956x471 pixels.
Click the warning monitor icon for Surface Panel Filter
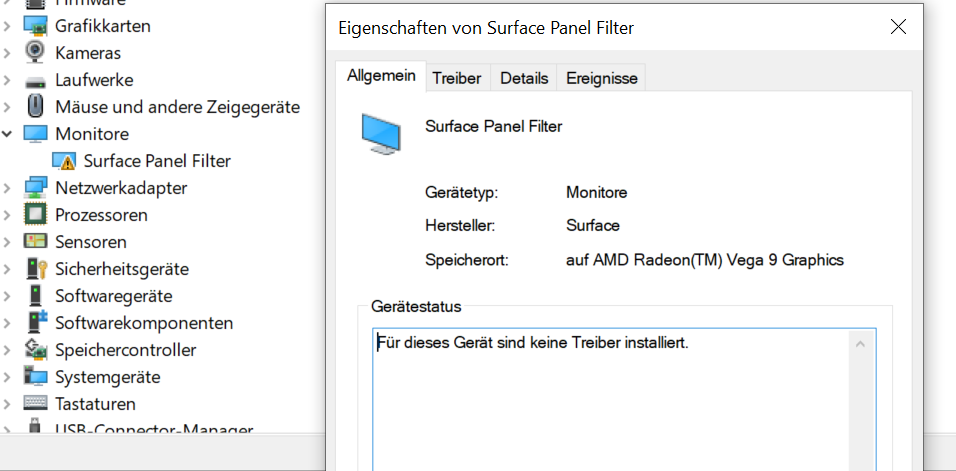pyautogui.click(x=64, y=161)
